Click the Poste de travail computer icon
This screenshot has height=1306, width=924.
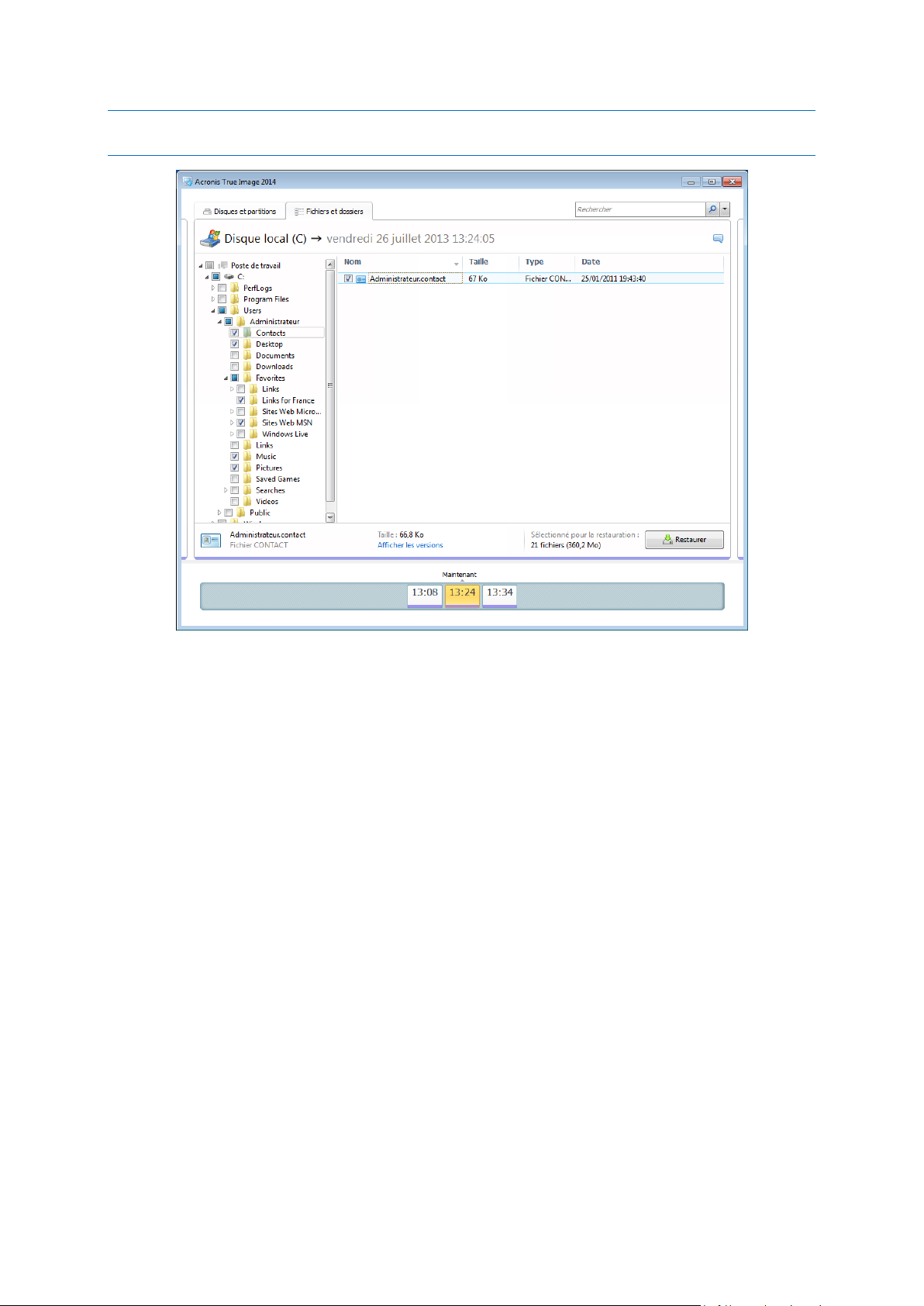click(222, 265)
